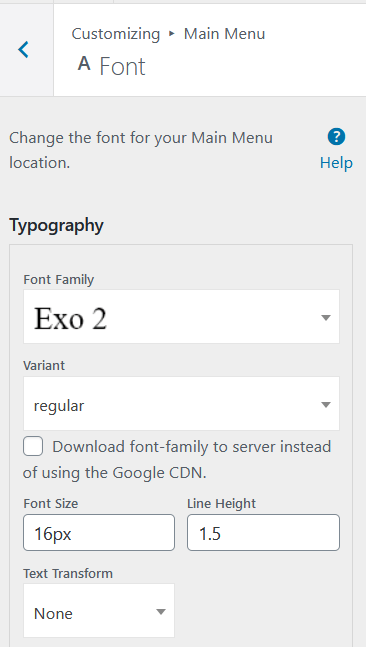Open the Help link
The width and height of the screenshot is (366, 647).
point(336,163)
